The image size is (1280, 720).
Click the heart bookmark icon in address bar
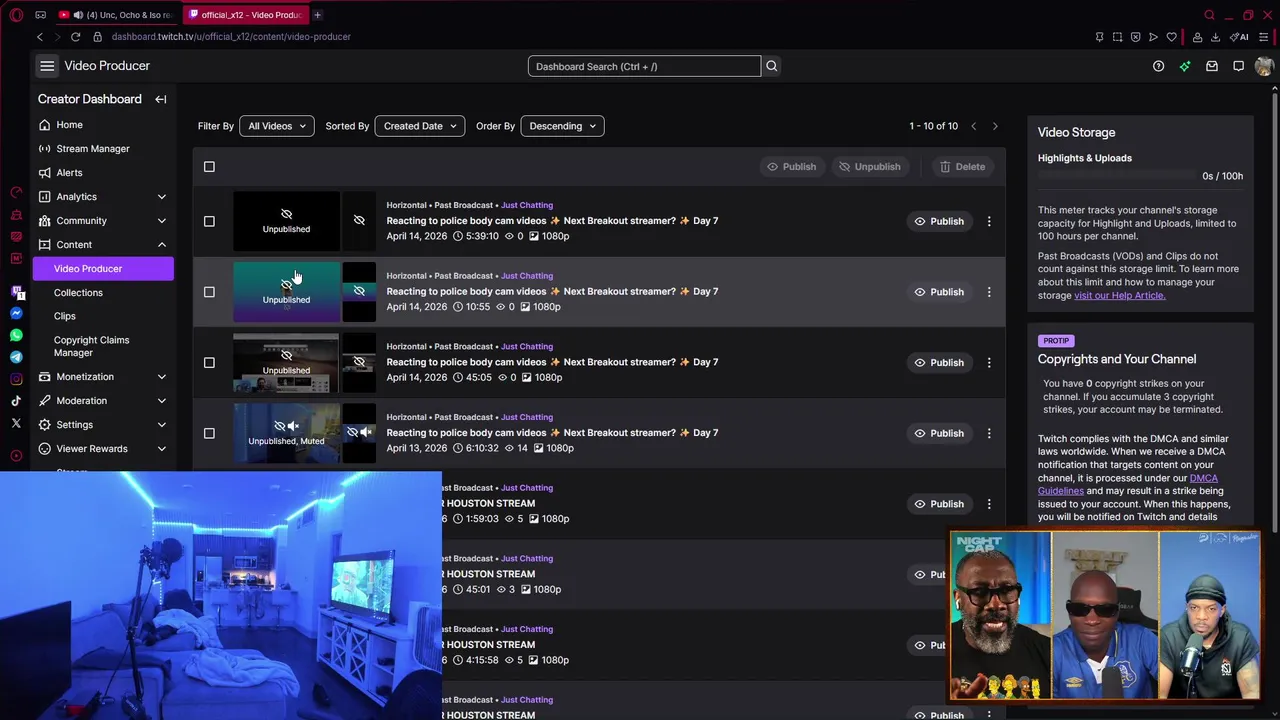pyautogui.click(x=1171, y=37)
